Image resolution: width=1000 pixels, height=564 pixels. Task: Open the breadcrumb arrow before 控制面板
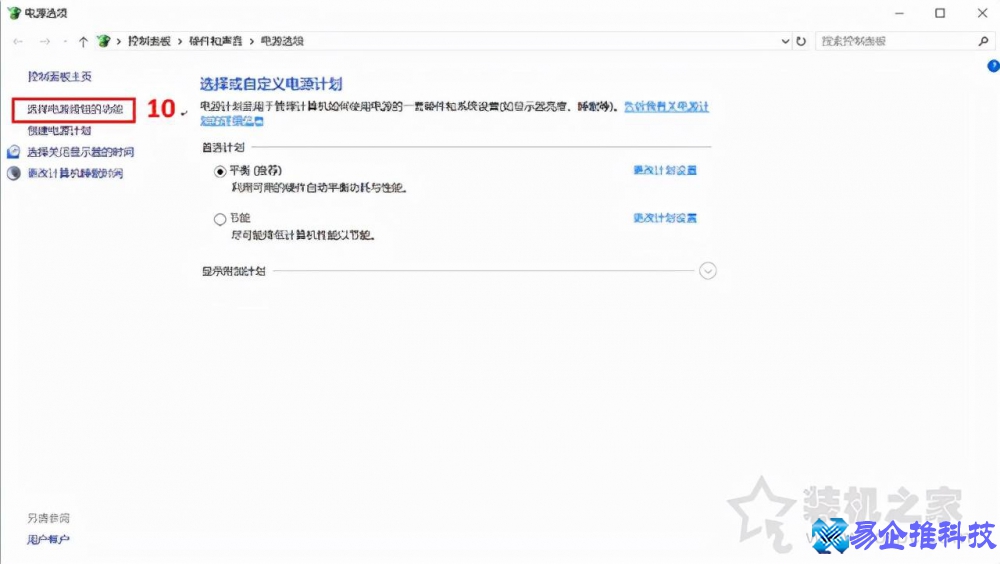[x=119, y=41]
